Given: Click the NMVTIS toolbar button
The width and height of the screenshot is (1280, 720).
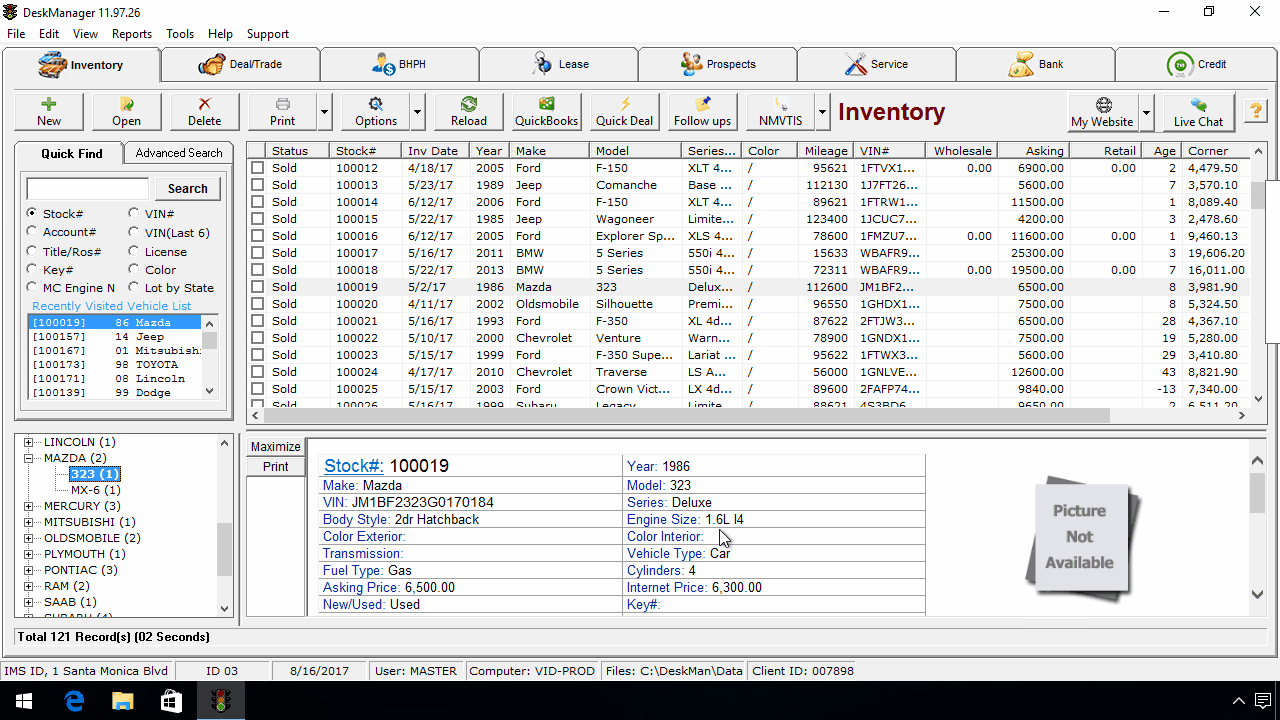Looking at the screenshot, I should point(781,111).
